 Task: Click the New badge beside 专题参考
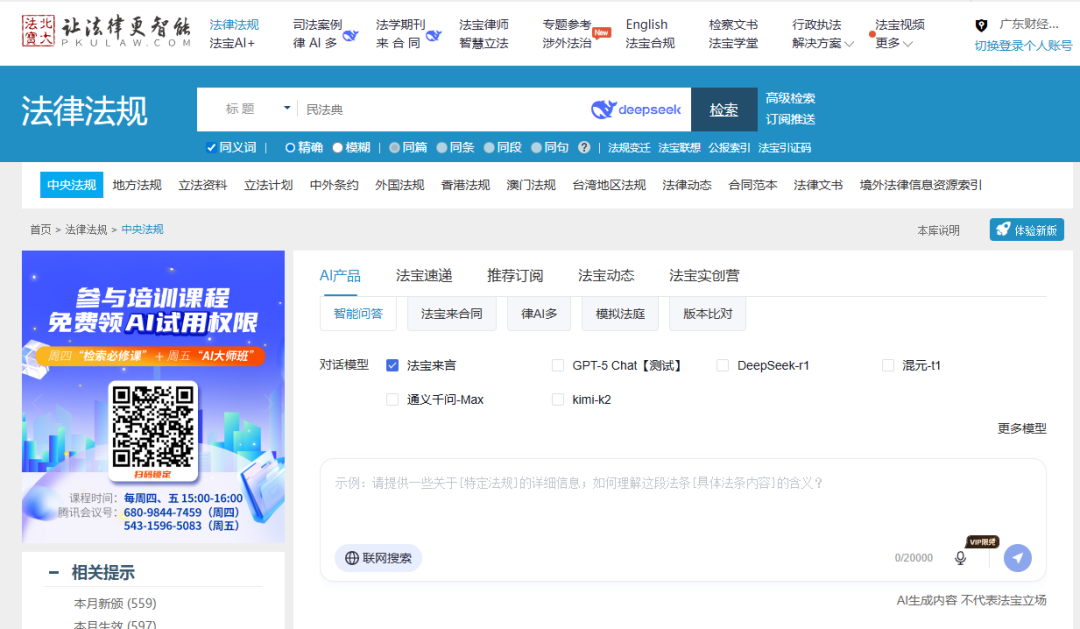(601, 32)
